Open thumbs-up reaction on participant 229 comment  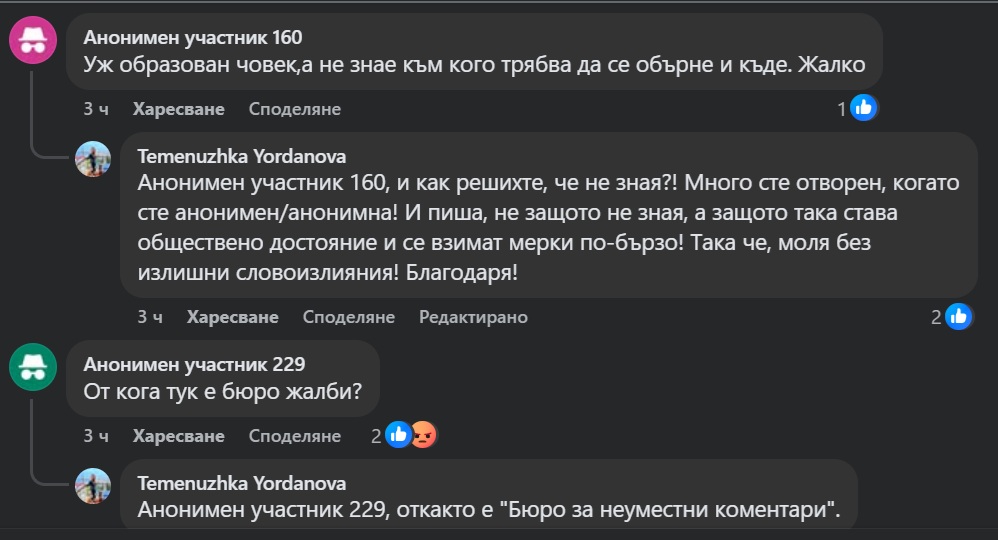tap(398, 435)
